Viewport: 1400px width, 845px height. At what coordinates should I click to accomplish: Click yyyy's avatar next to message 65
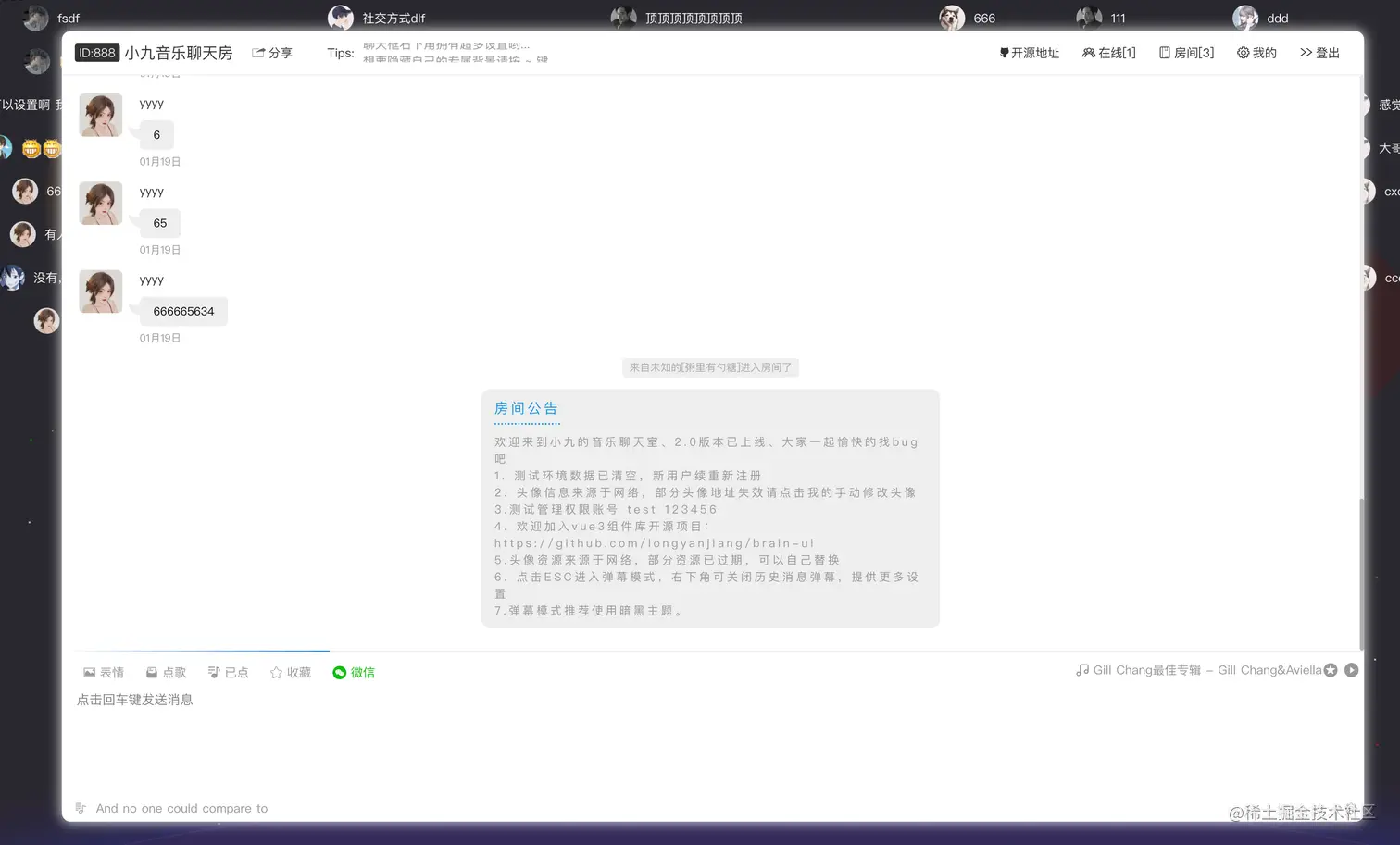[100, 203]
